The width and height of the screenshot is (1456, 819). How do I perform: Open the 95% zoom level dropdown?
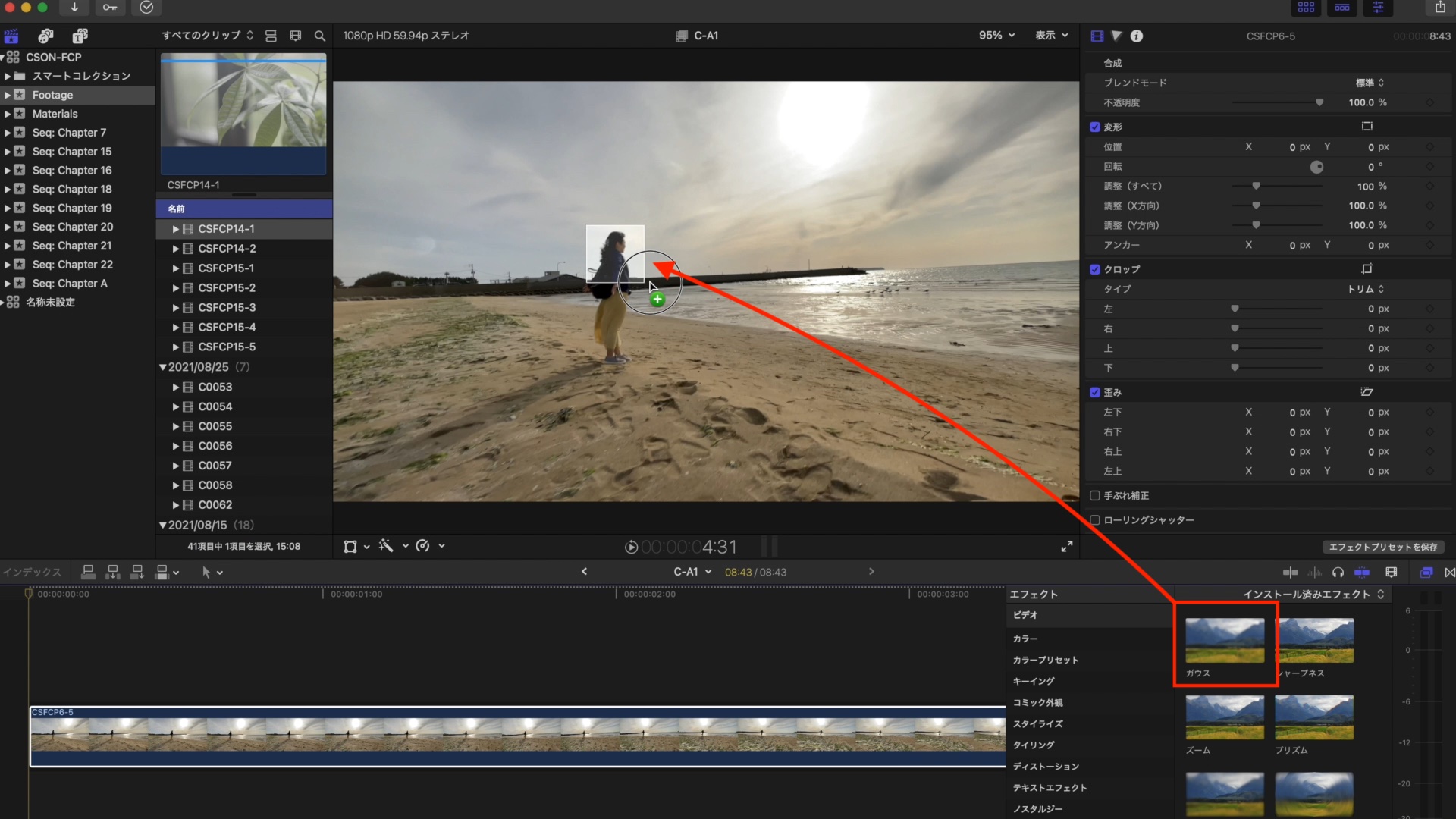(x=996, y=36)
